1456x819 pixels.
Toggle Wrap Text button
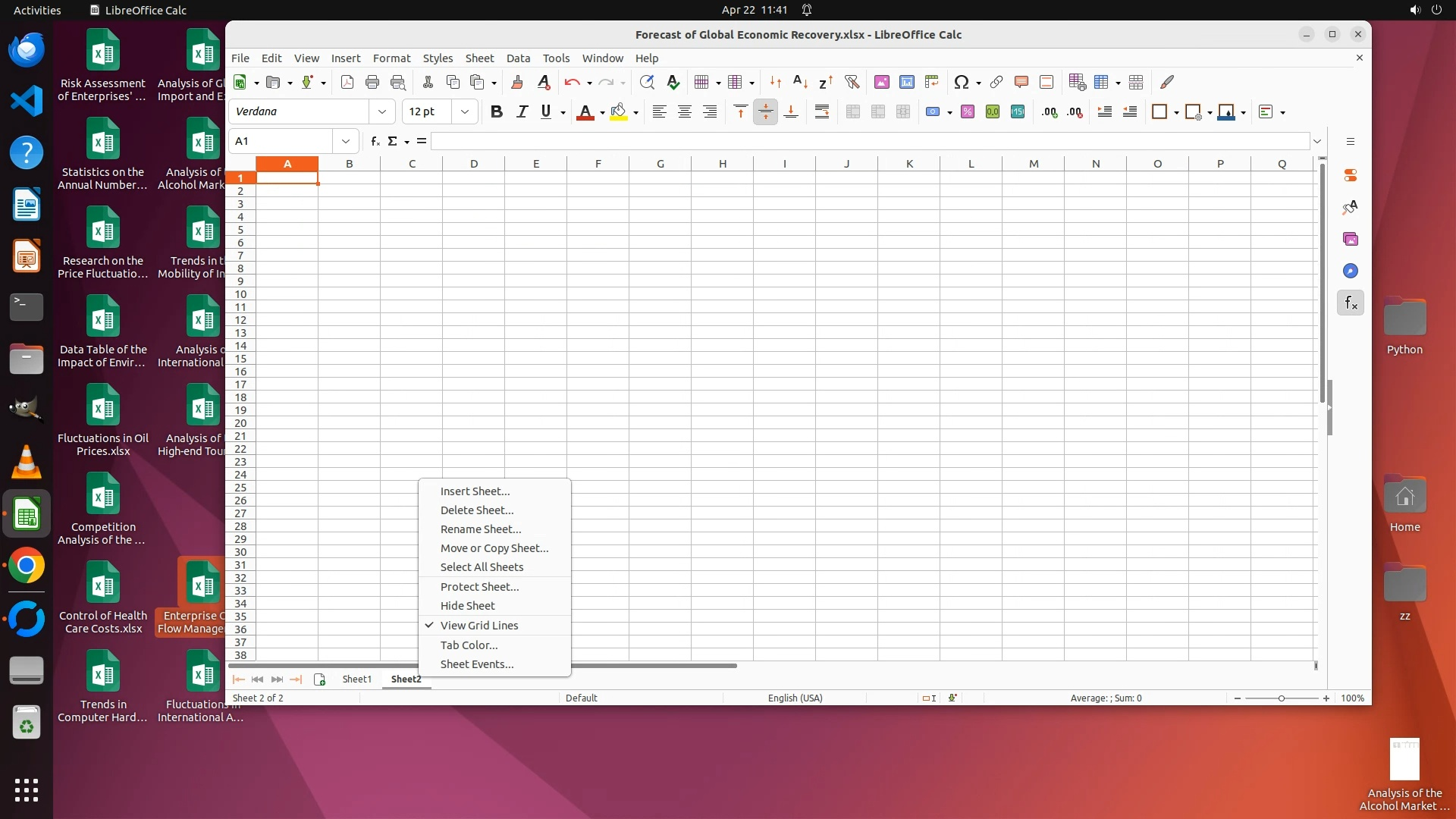pos(822,112)
